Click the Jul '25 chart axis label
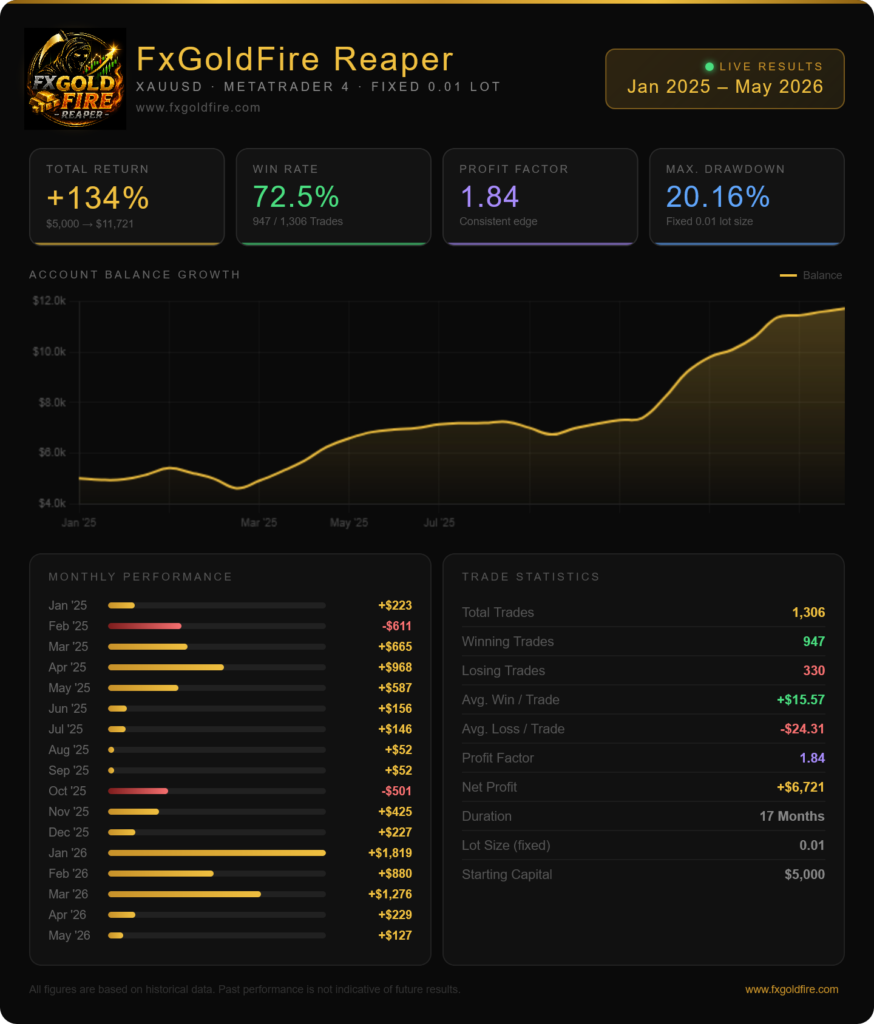The image size is (874, 1024). [x=439, y=522]
